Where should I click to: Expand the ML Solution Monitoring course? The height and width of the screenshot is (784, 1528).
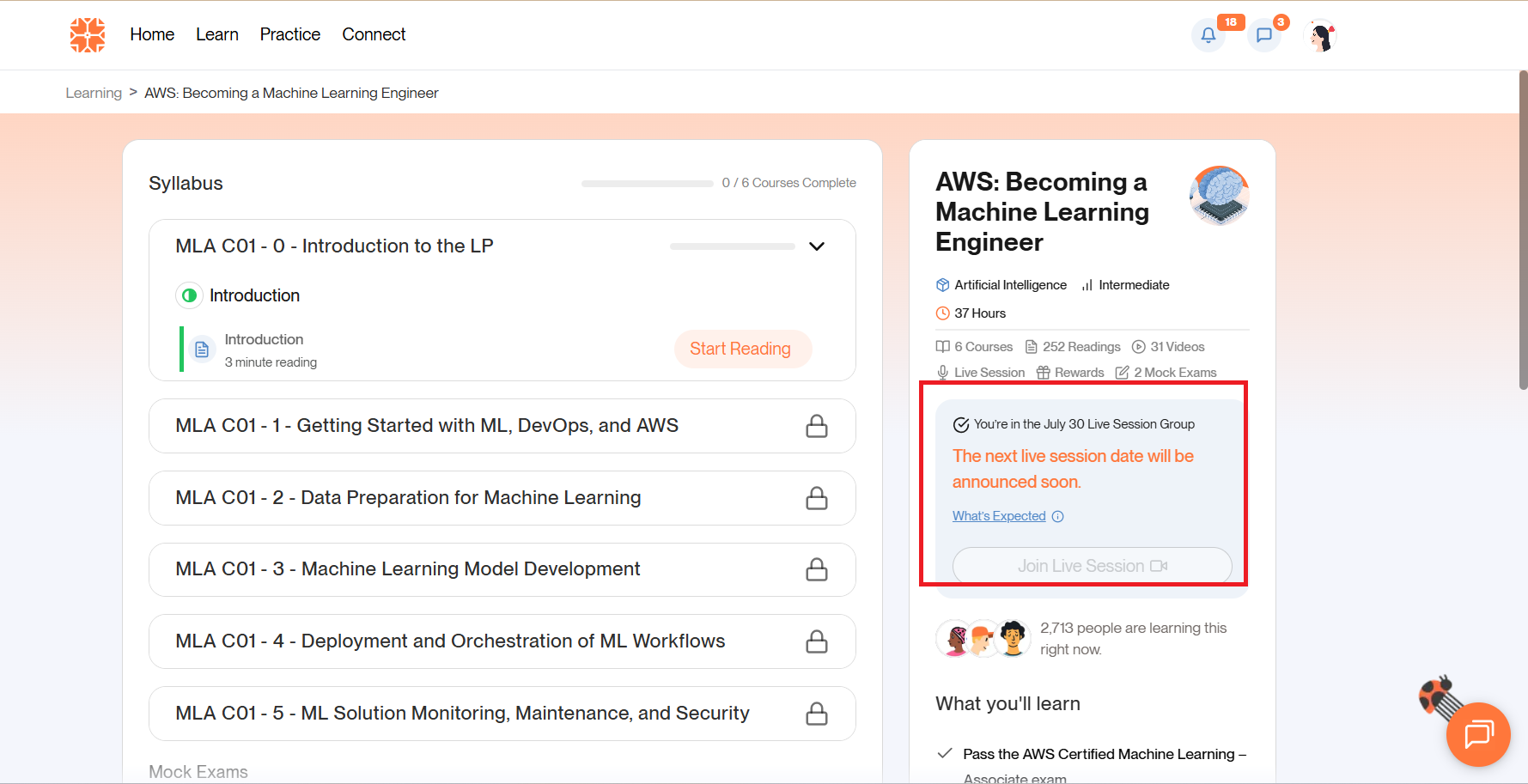[502, 713]
